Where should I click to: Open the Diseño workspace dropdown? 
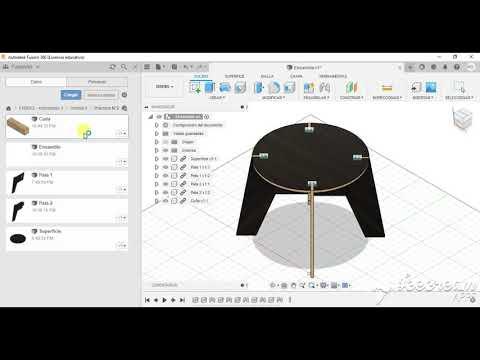click(x=165, y=86)
